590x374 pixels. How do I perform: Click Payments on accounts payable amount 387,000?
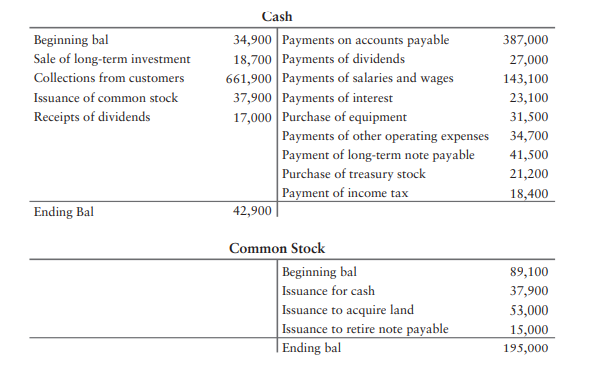tap(526, 40)
